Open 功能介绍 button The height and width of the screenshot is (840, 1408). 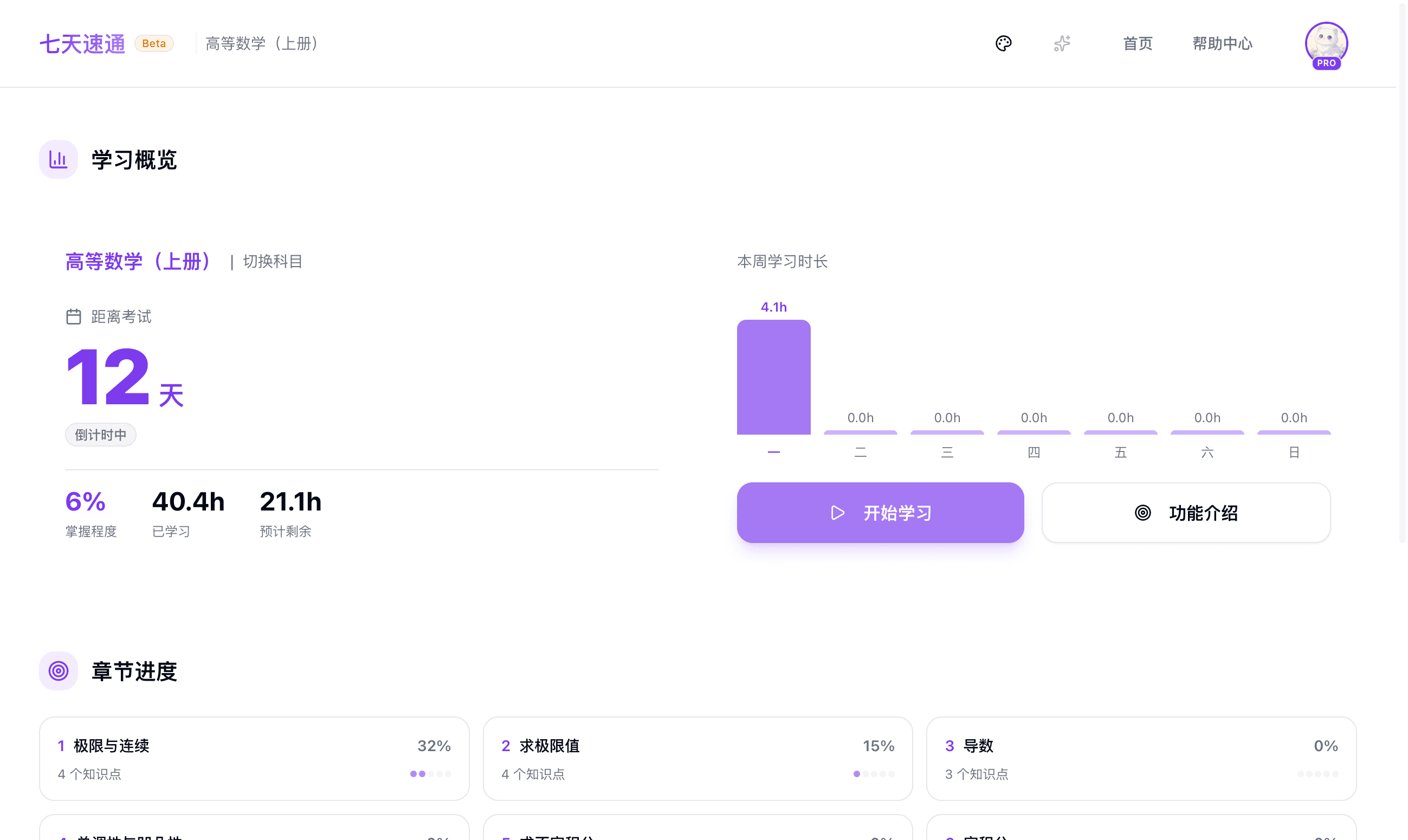click(1186, 513)
